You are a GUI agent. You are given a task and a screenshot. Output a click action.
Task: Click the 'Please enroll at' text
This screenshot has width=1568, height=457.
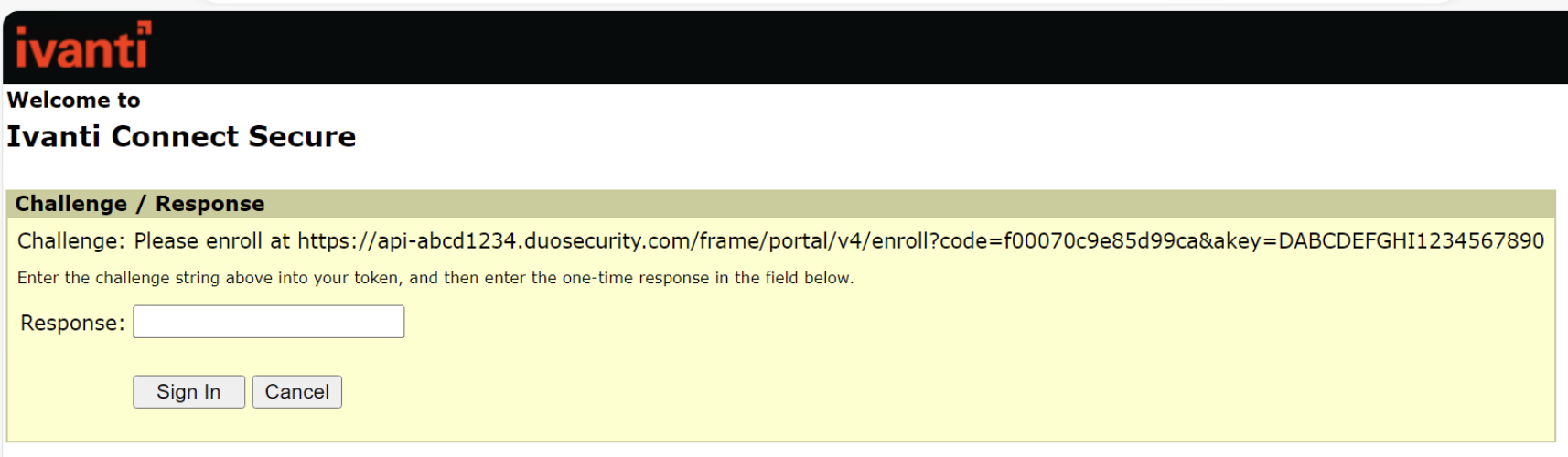coord(211,241)
